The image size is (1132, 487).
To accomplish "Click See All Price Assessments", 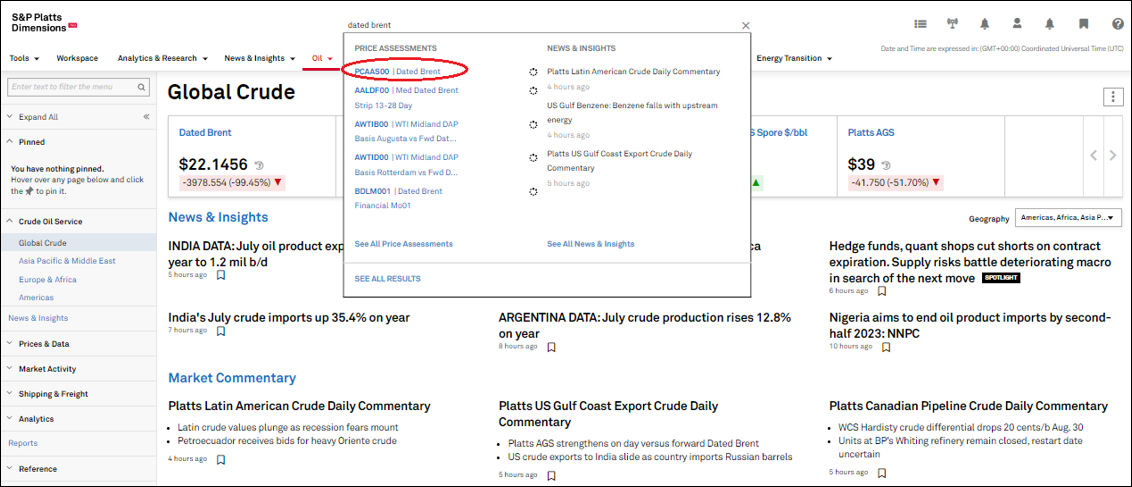I will click(404, 244).
